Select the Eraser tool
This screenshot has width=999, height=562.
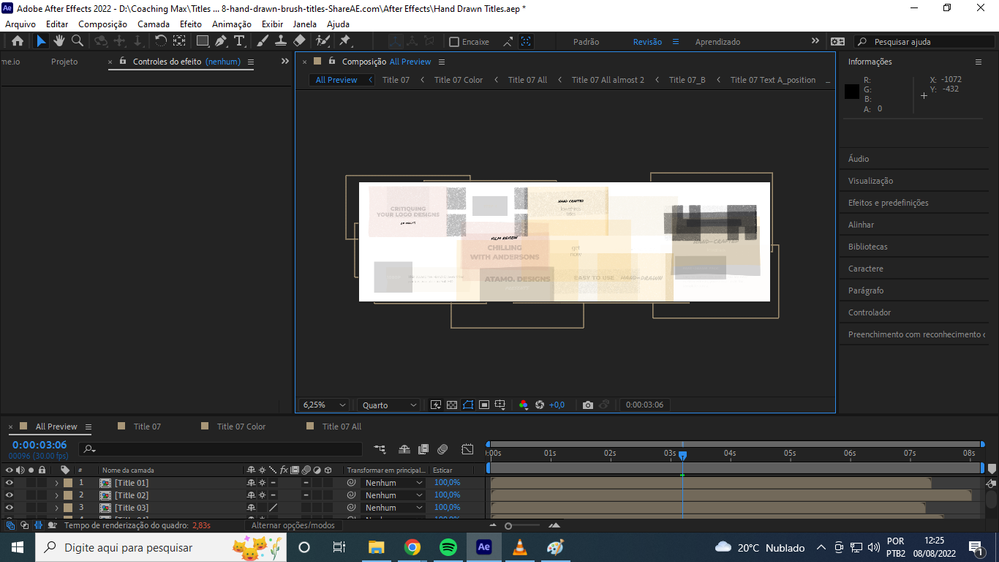299,41
